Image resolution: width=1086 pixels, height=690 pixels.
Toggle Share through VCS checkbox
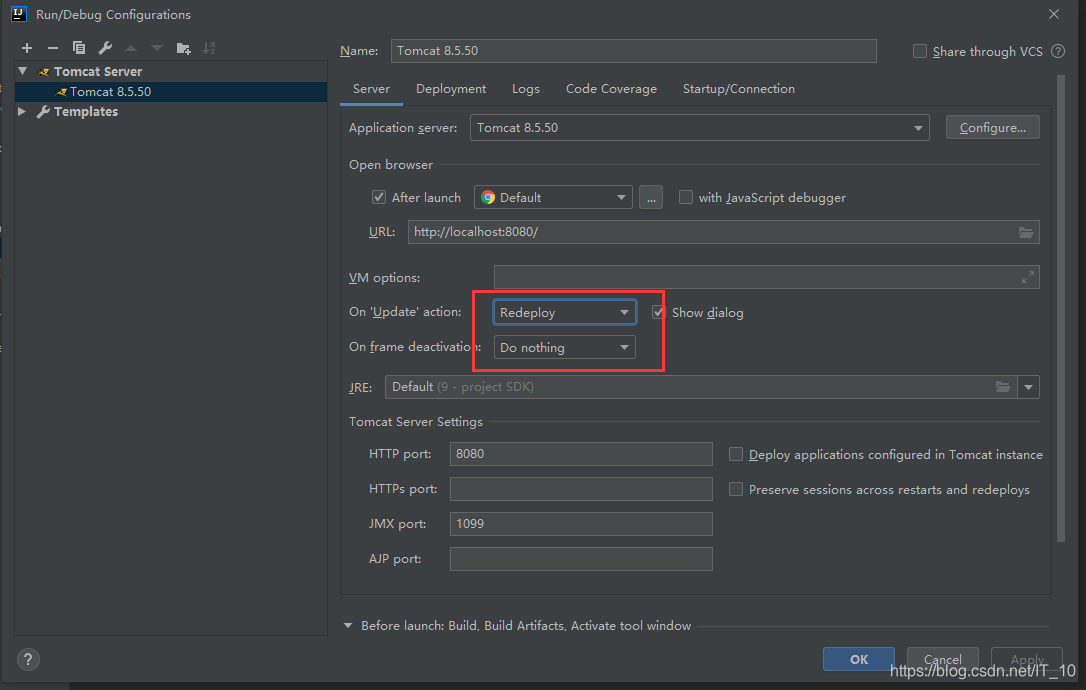click(x=920, y=51)
